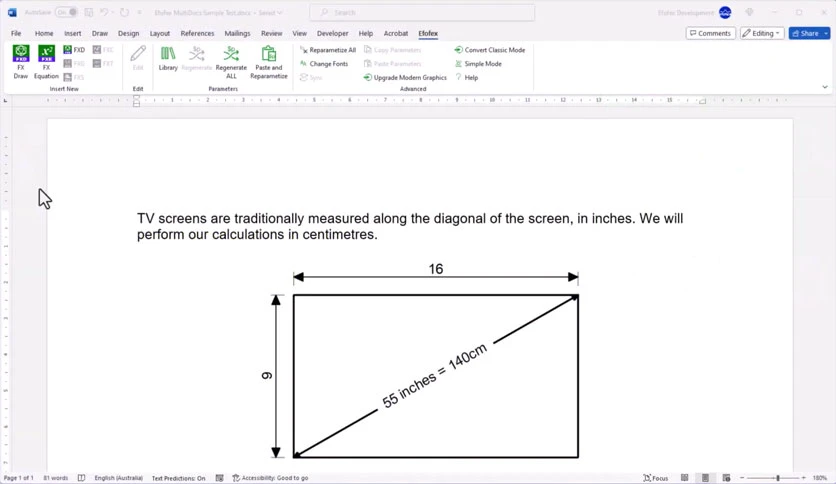This screenshot has height=484, width=836.
Task: Open Efofex Help in Advanced group
Action: coord(467,77)
